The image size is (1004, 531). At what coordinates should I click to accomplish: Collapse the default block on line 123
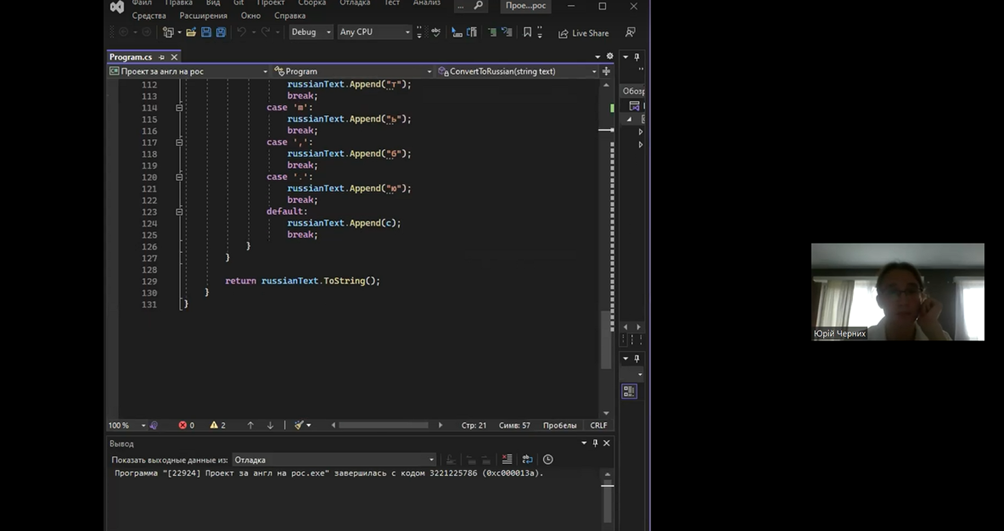tap(179, 211)
